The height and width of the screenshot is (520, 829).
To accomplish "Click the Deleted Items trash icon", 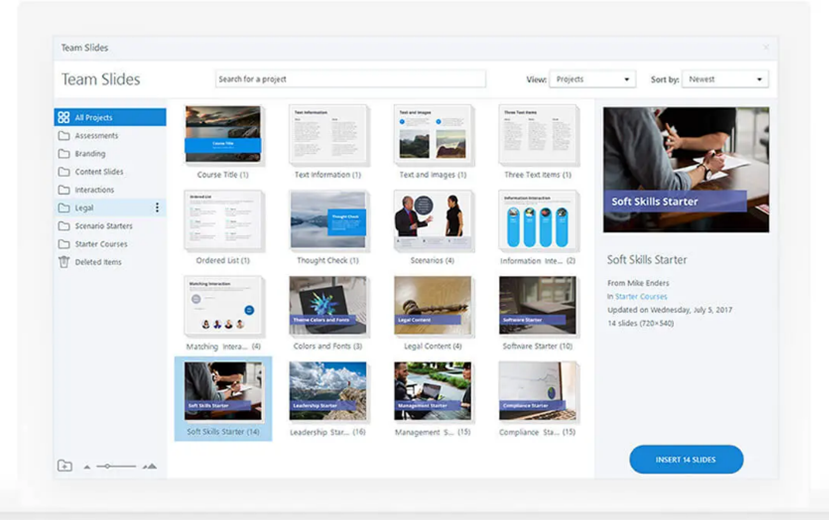I will (64, 262).
